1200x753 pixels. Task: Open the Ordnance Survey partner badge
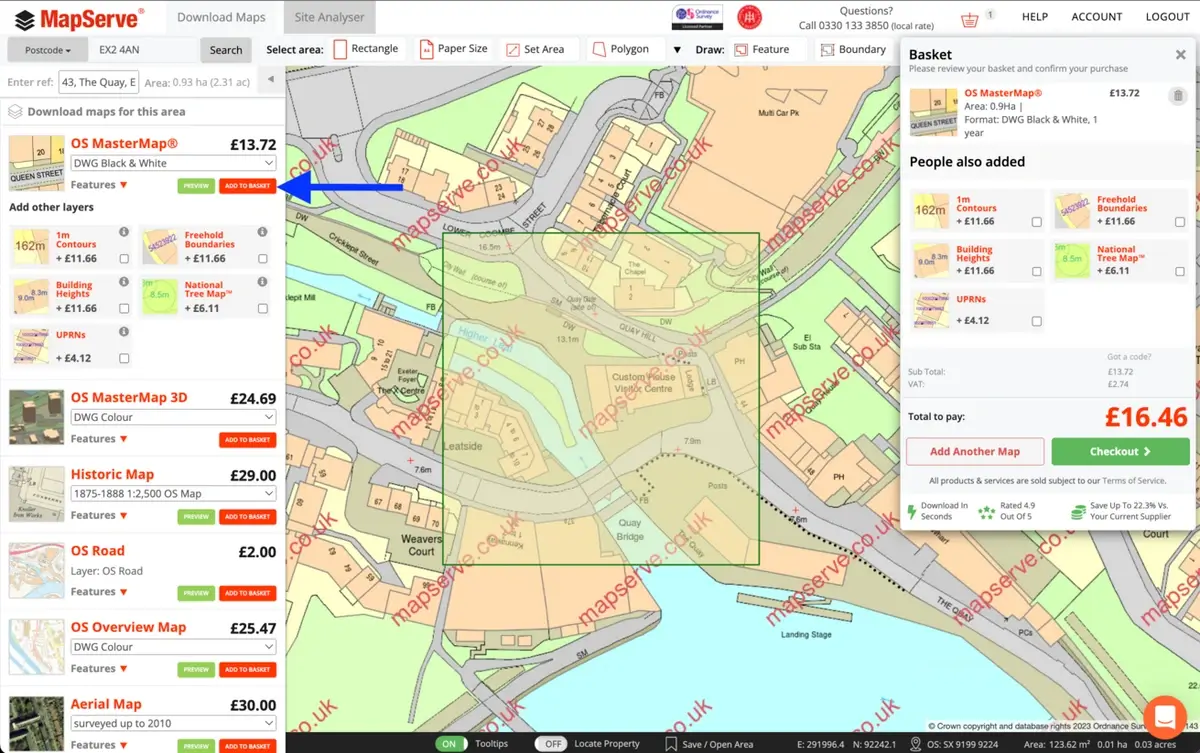coord(698,17)
